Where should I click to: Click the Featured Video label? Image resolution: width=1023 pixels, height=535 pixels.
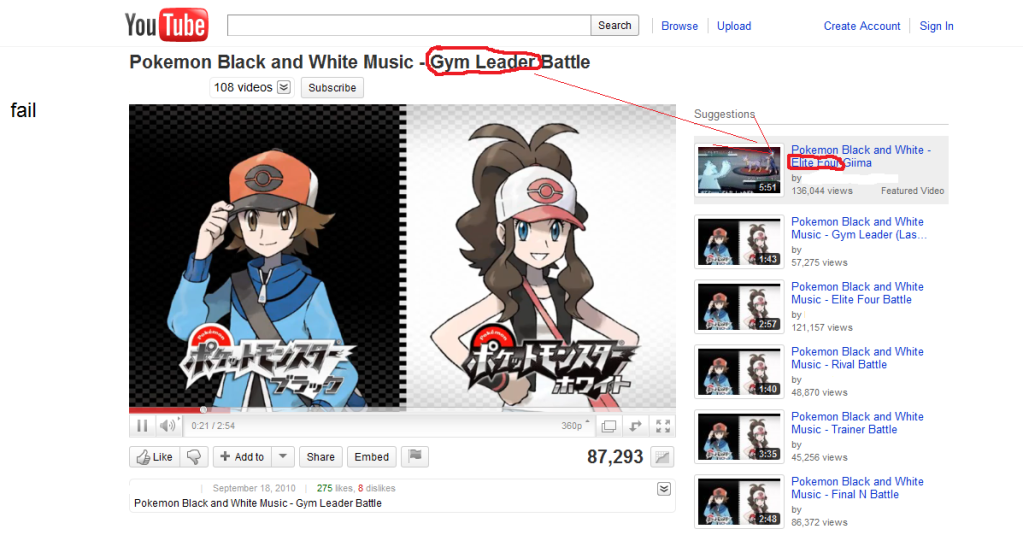[912, 191]
